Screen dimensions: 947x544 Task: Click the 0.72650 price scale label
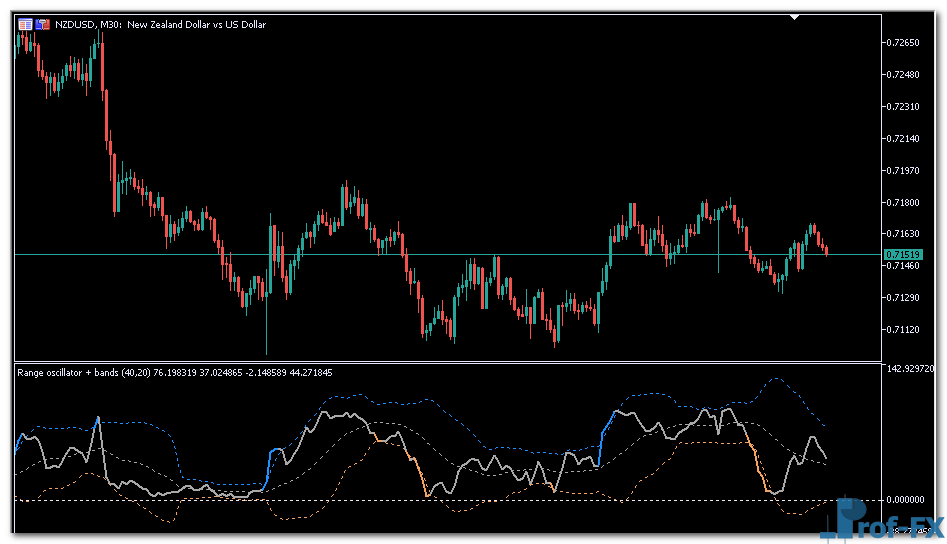click(903, 42)
